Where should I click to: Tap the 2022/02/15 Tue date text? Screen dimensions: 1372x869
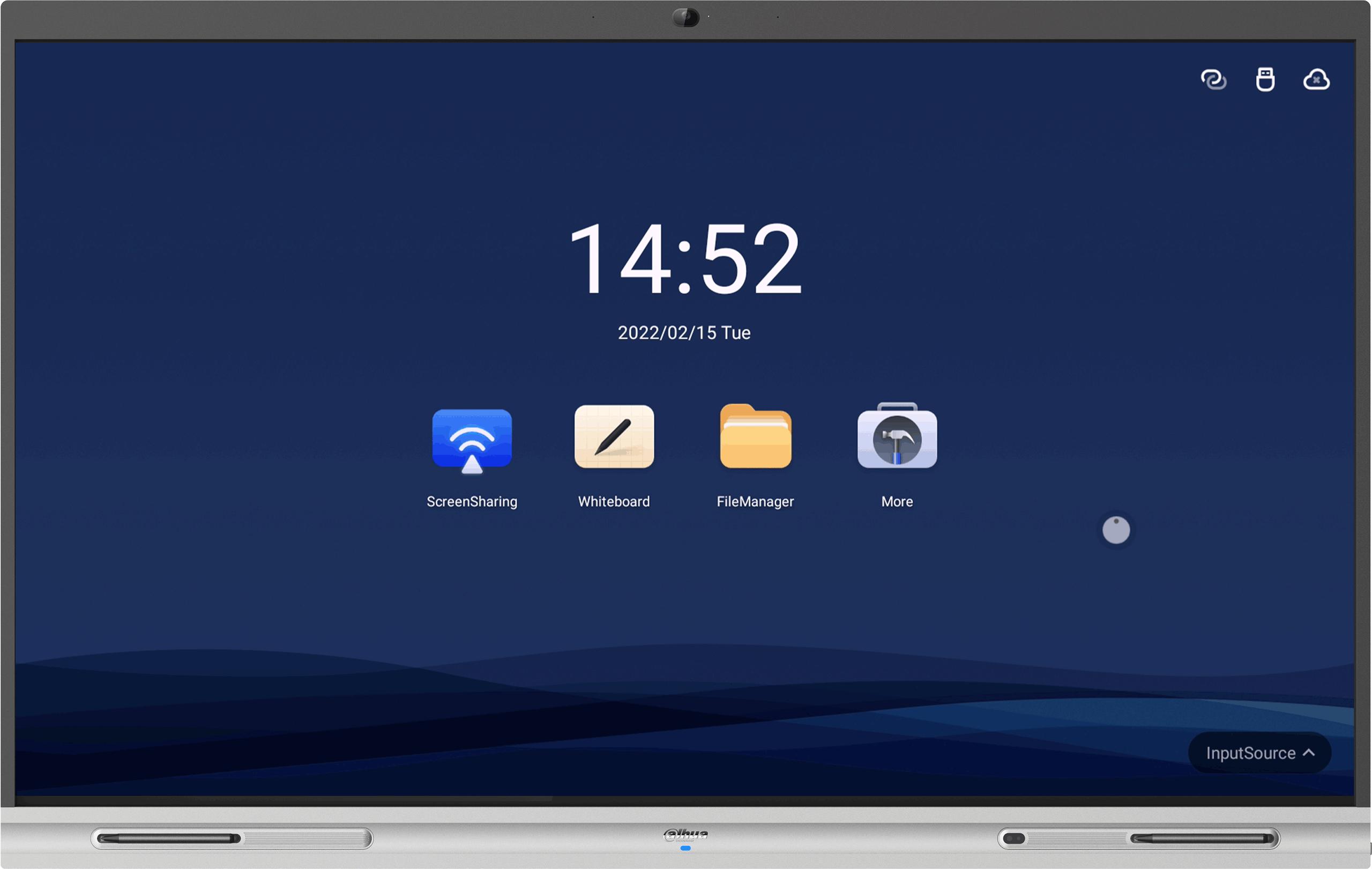click(684, 333)
